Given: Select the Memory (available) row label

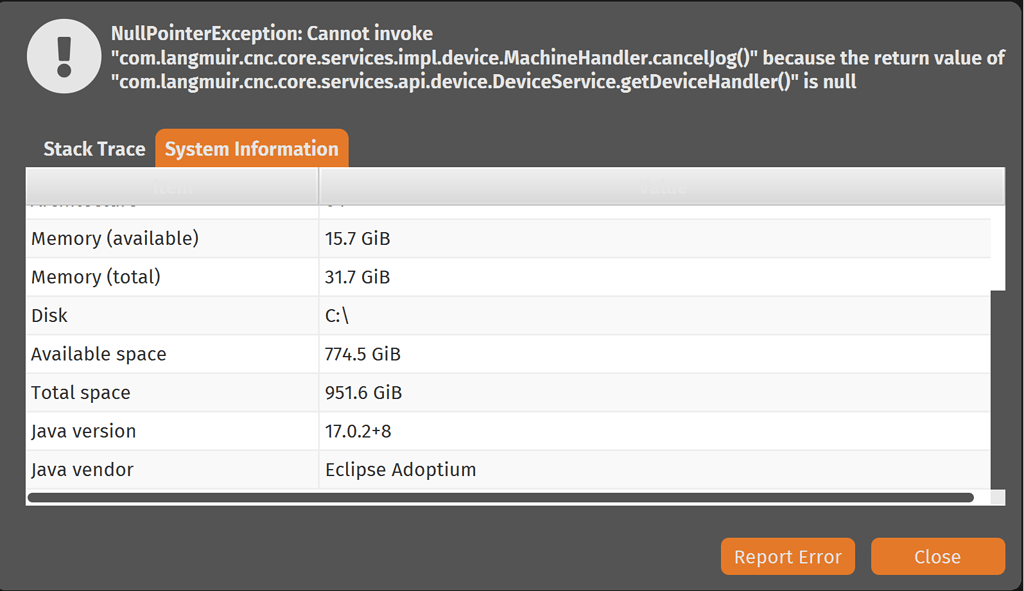Looking at the screenshot, I should (115, 239).
